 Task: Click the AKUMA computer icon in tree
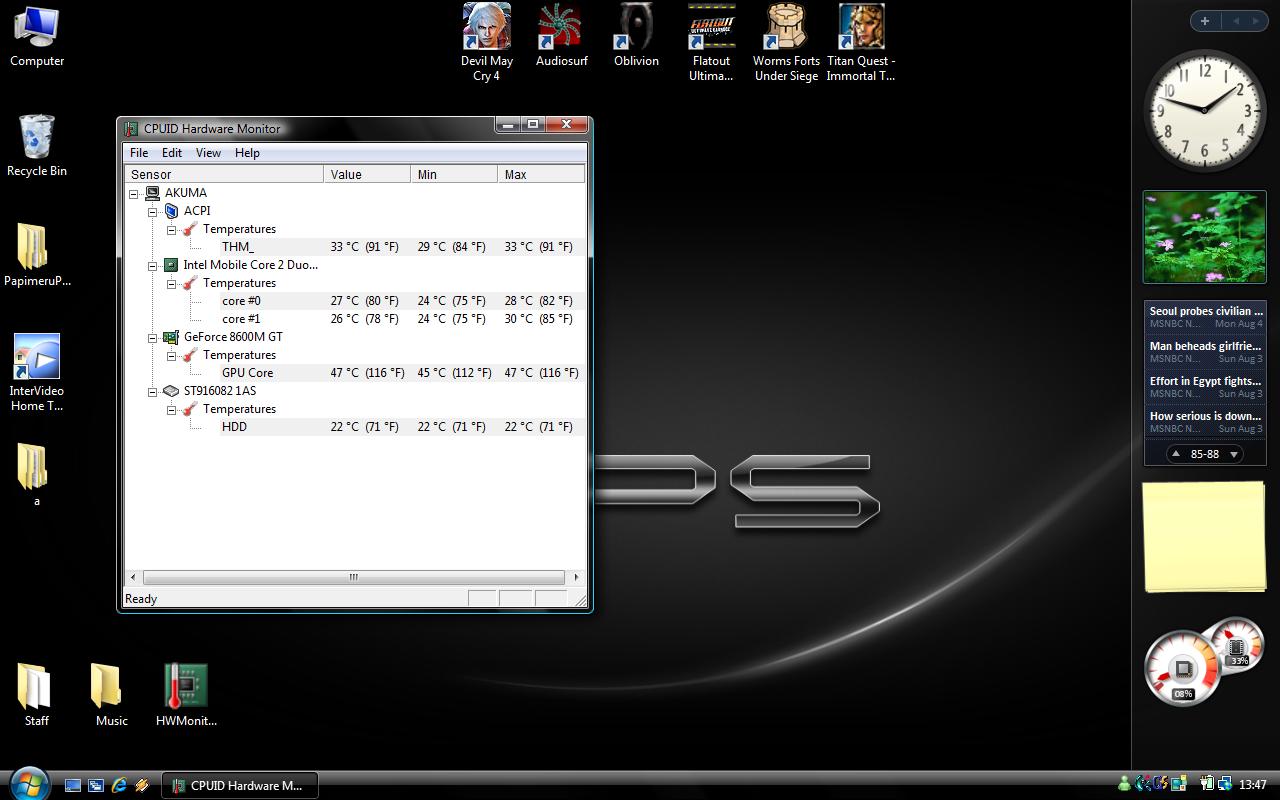(152, 193)
